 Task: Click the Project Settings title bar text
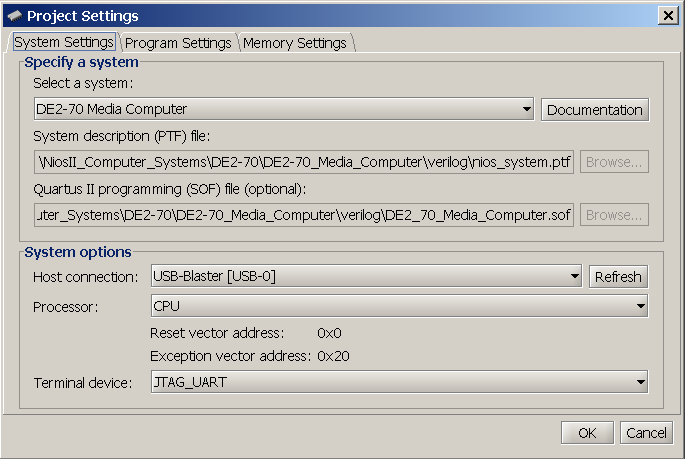[x=83, y=16]
